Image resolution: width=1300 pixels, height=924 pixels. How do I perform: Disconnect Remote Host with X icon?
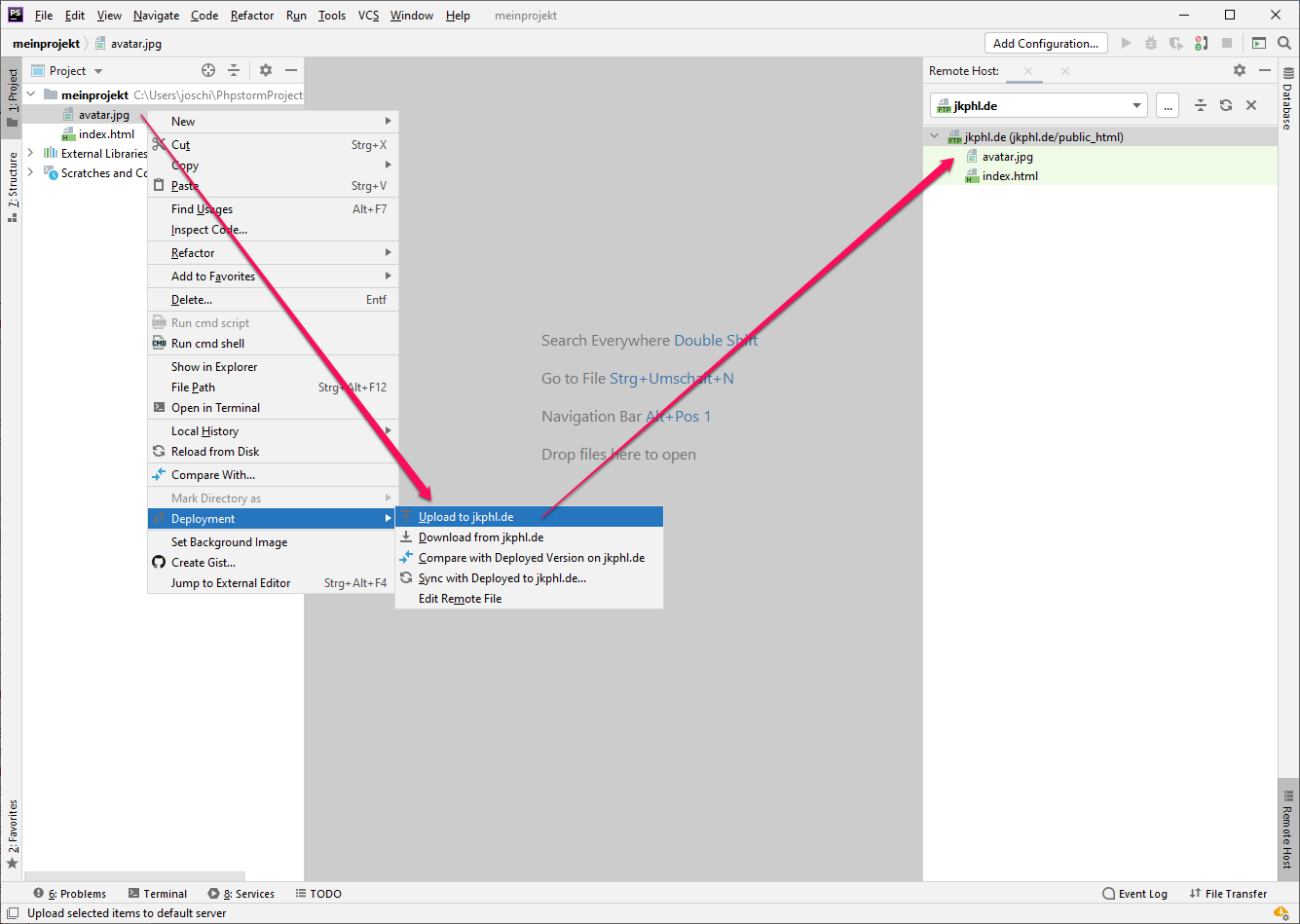(1251, 105)
